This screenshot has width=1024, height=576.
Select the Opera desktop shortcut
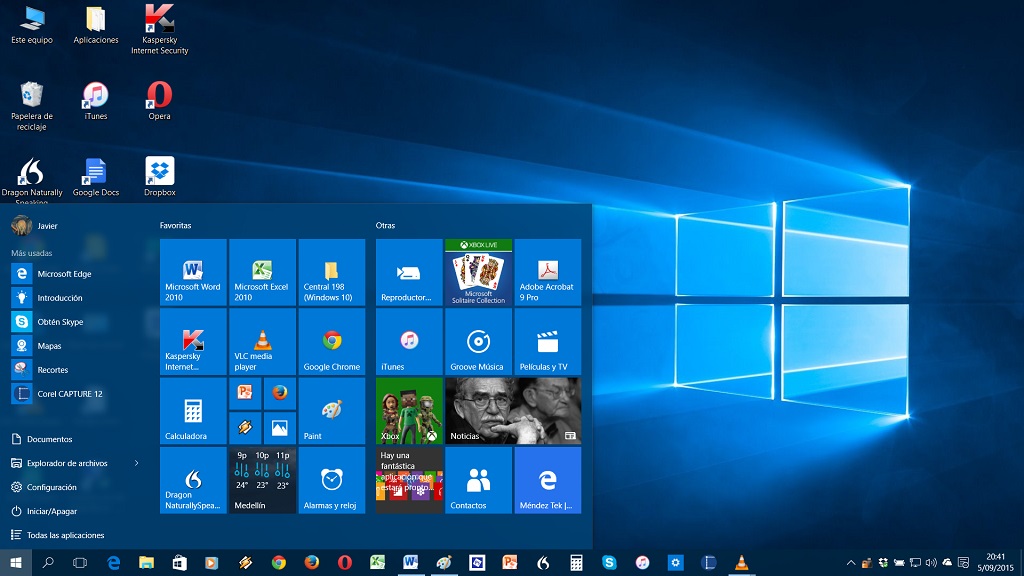159,101
